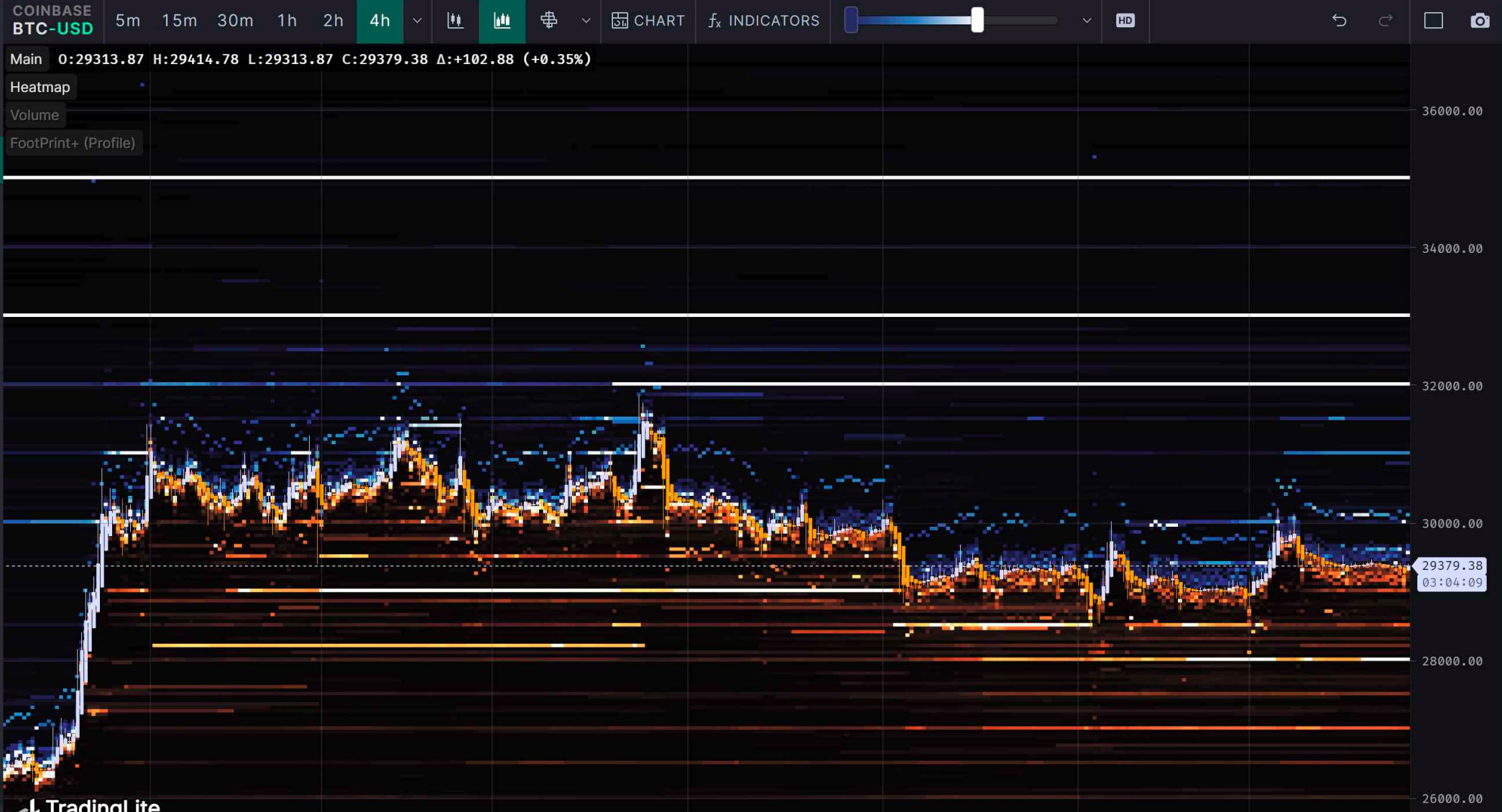Click the redo arrow icon
The image size is (1502, 812).
point(1385,21)
